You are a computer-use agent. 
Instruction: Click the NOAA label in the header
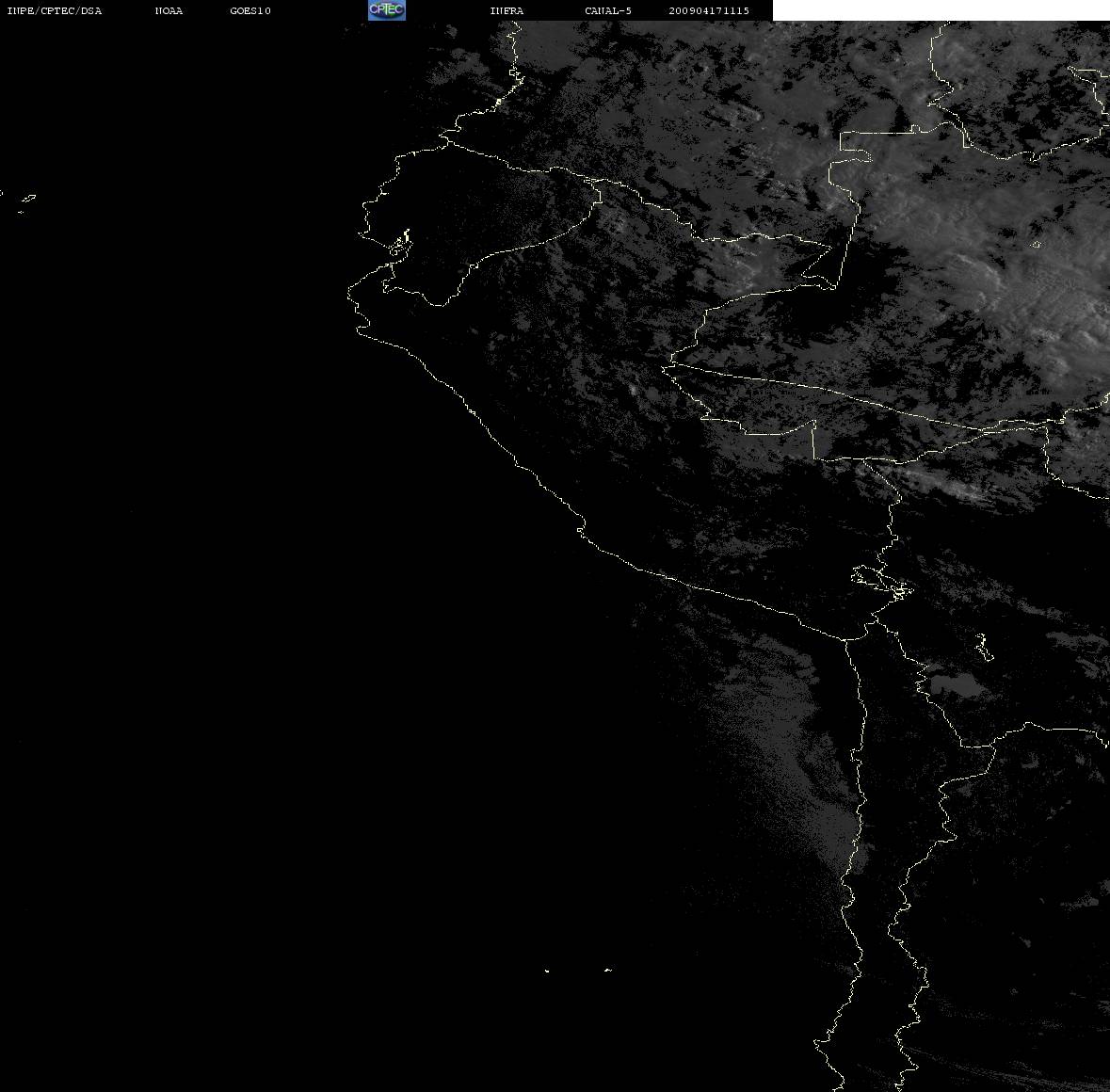pyautogui.click(x=169, y=10)
